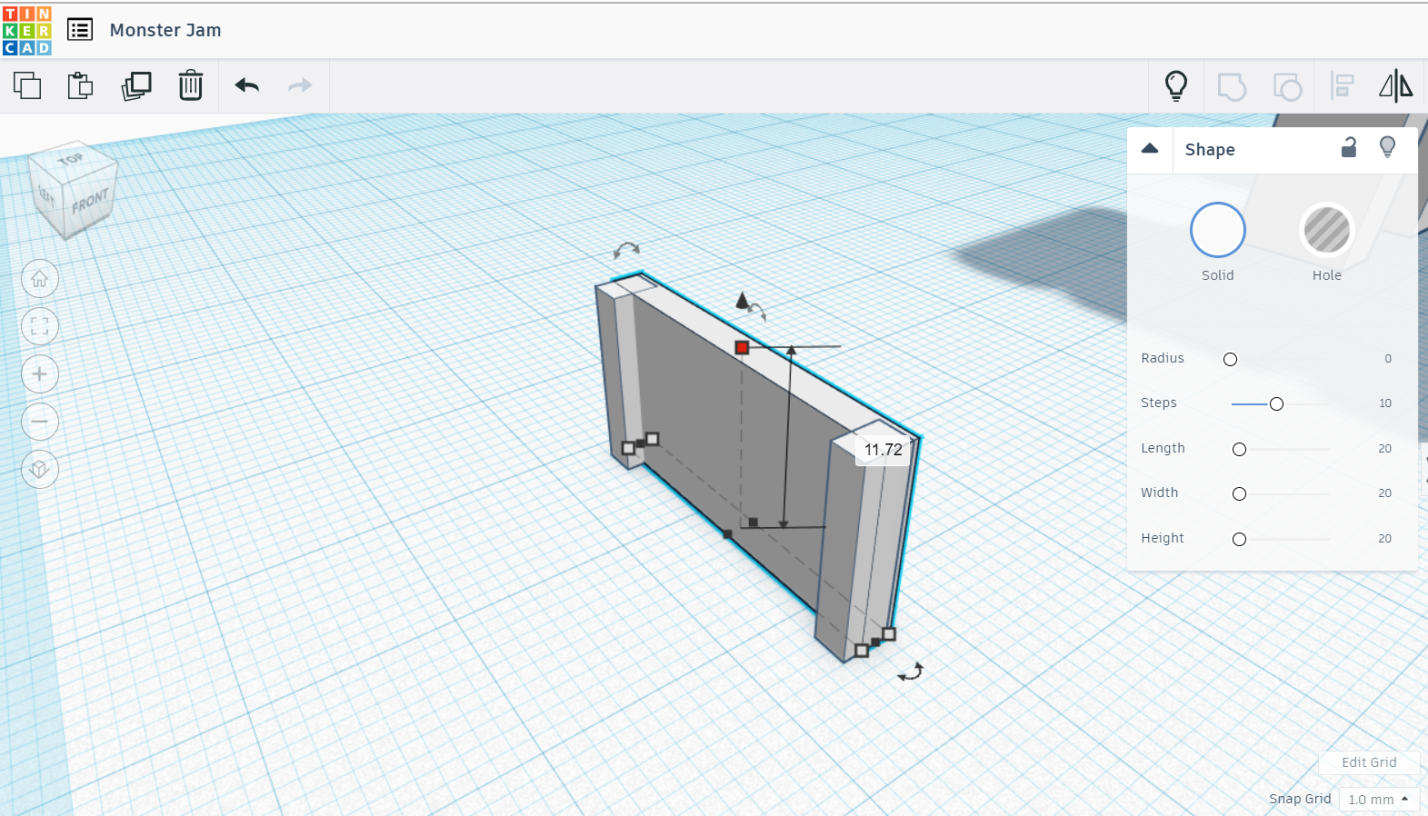Toggle the shape lock icon
Image resolution: width=1428 pixels, height=816 pixels.
pyautogui.click(x=1349, y=148)
